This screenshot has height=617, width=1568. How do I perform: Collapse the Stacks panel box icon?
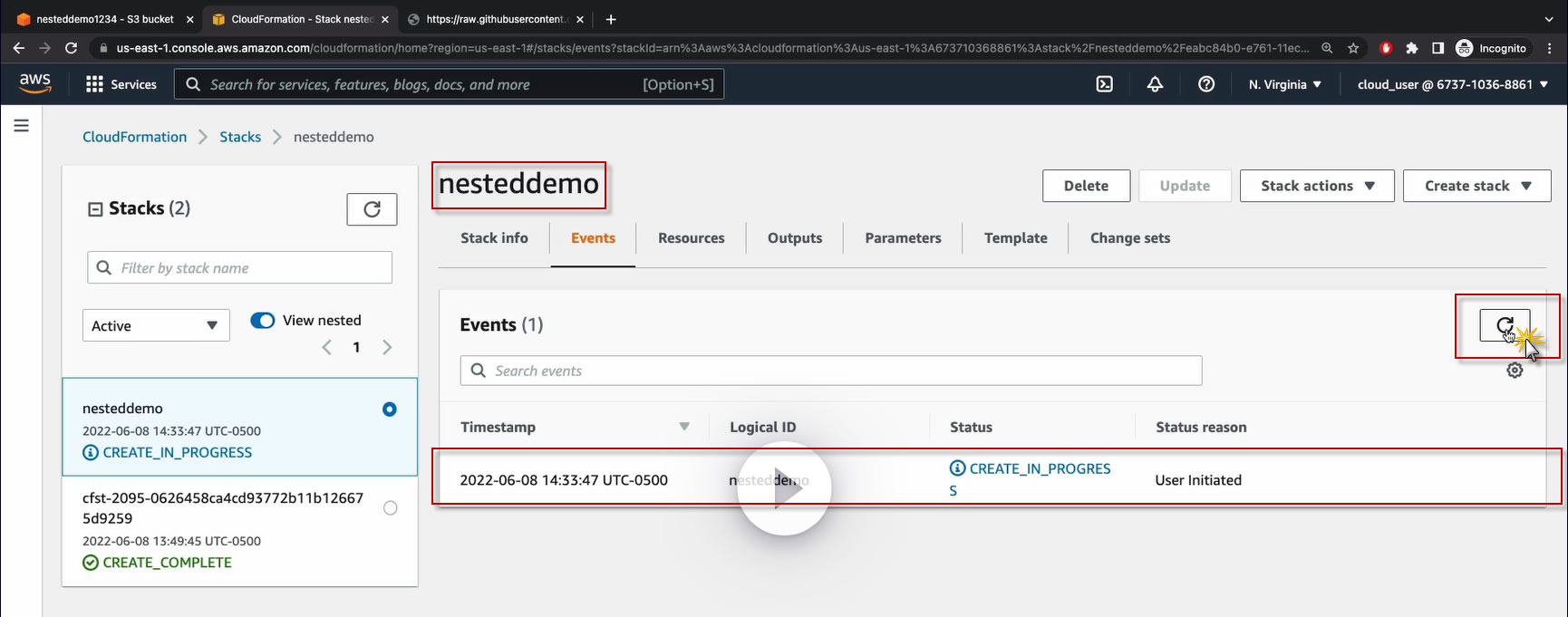pyautogui.click(x=95, y=209)
